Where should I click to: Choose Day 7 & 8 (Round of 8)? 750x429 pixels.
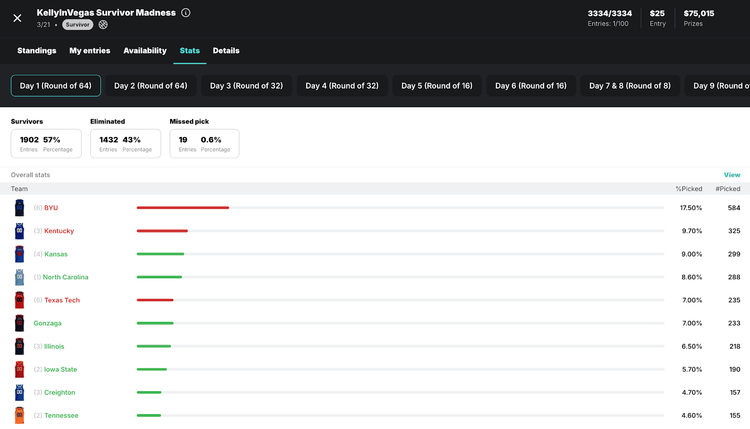[x=630, y=86]
